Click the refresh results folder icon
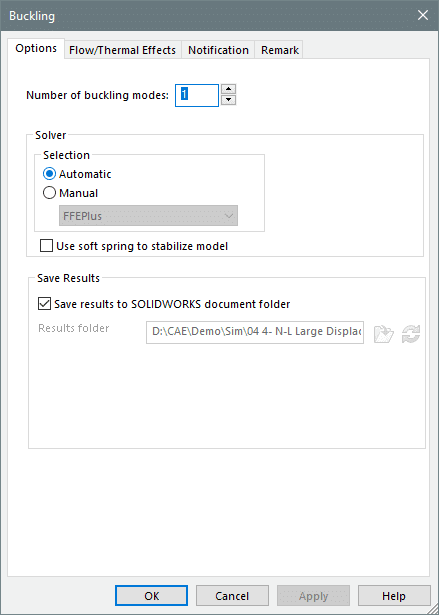The width and height of the screenshot is (439, 615). [x=411, y=334]
